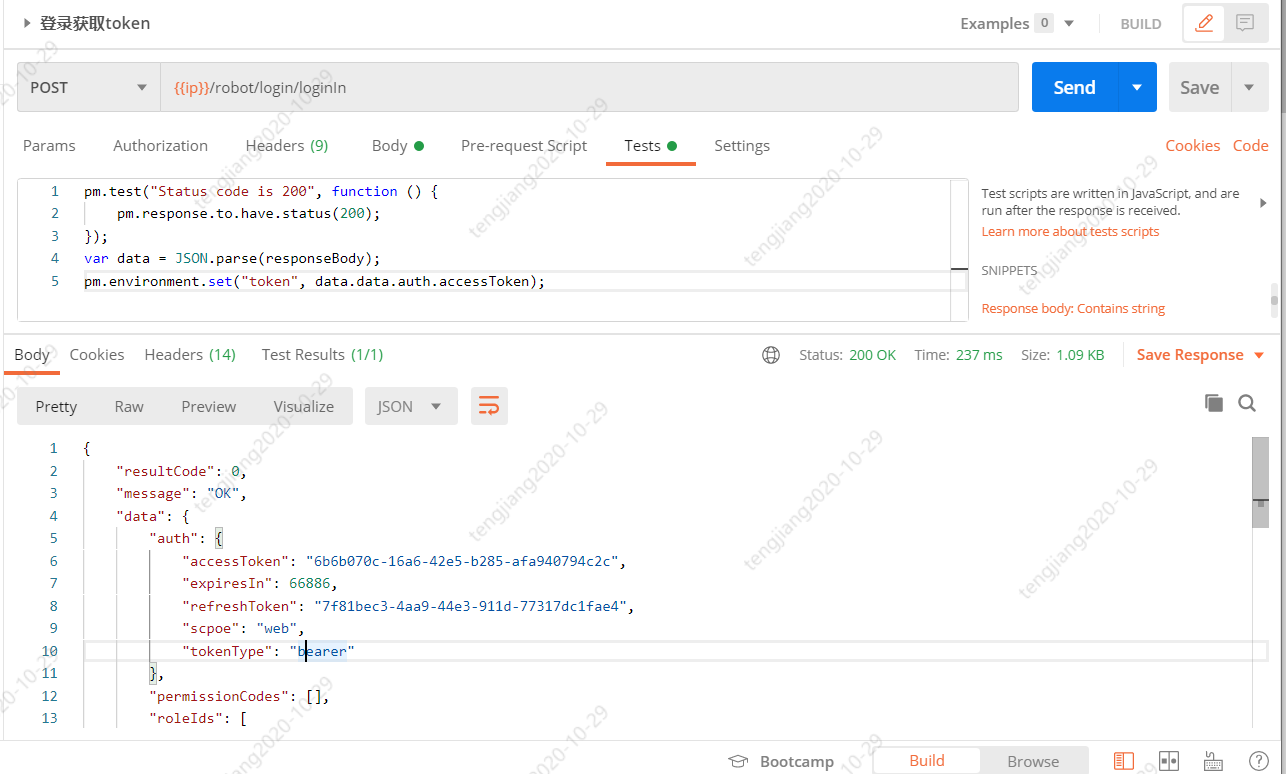Expand the Send button dropdown arrow
This screenshot has width=1286, height=774.
[x=1137, y=88]
